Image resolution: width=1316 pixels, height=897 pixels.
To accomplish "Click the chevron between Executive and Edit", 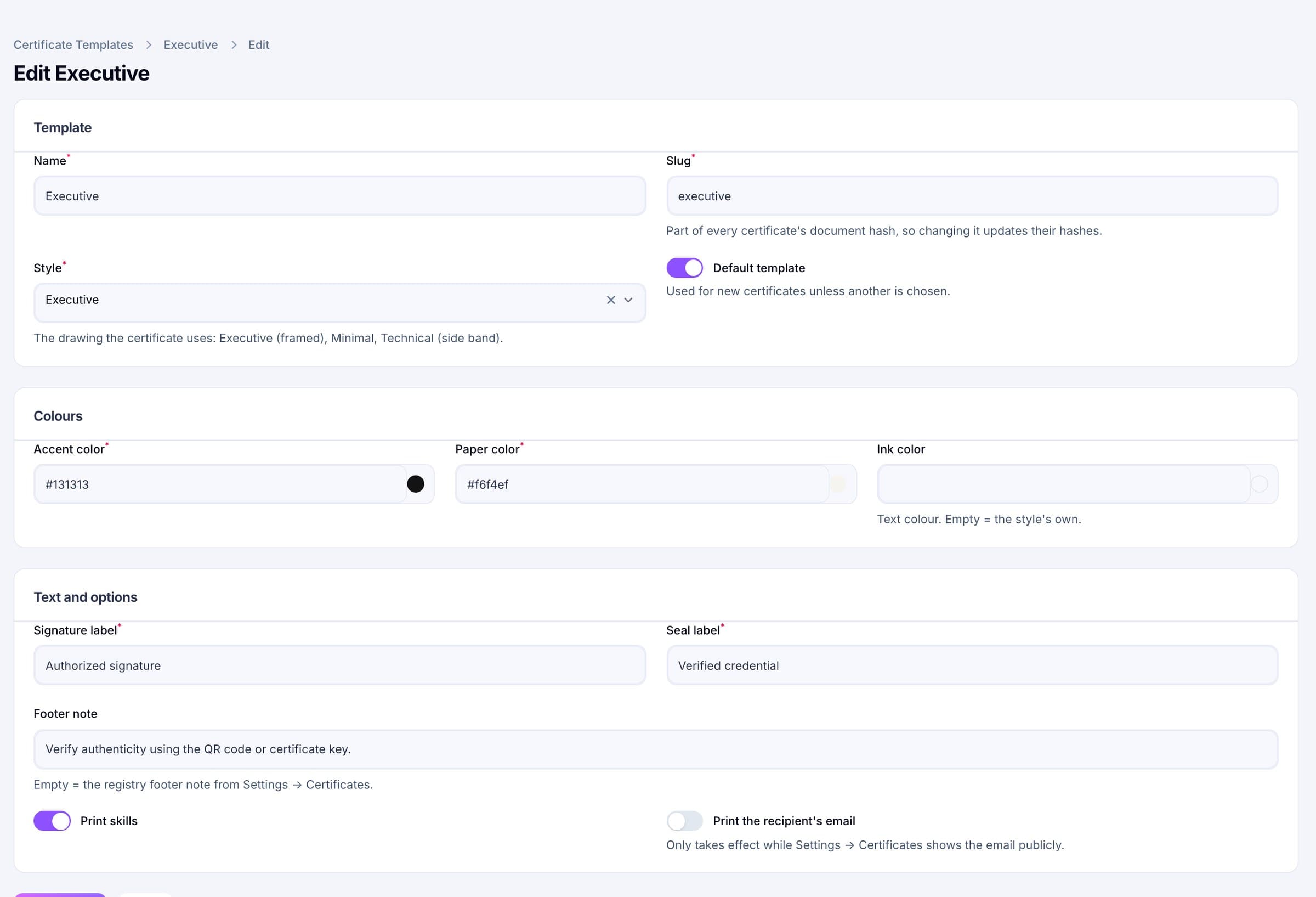I will (233, 45).
